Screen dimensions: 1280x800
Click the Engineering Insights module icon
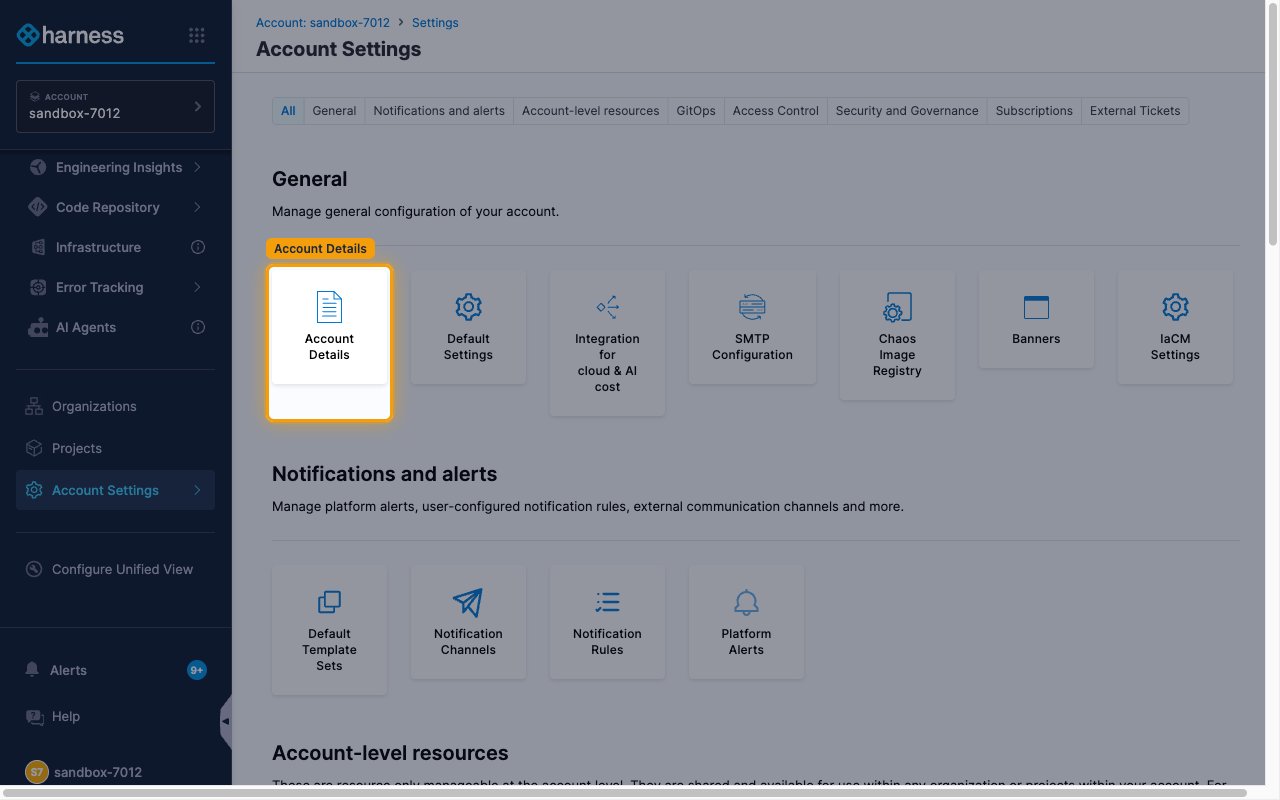[38, 167]
